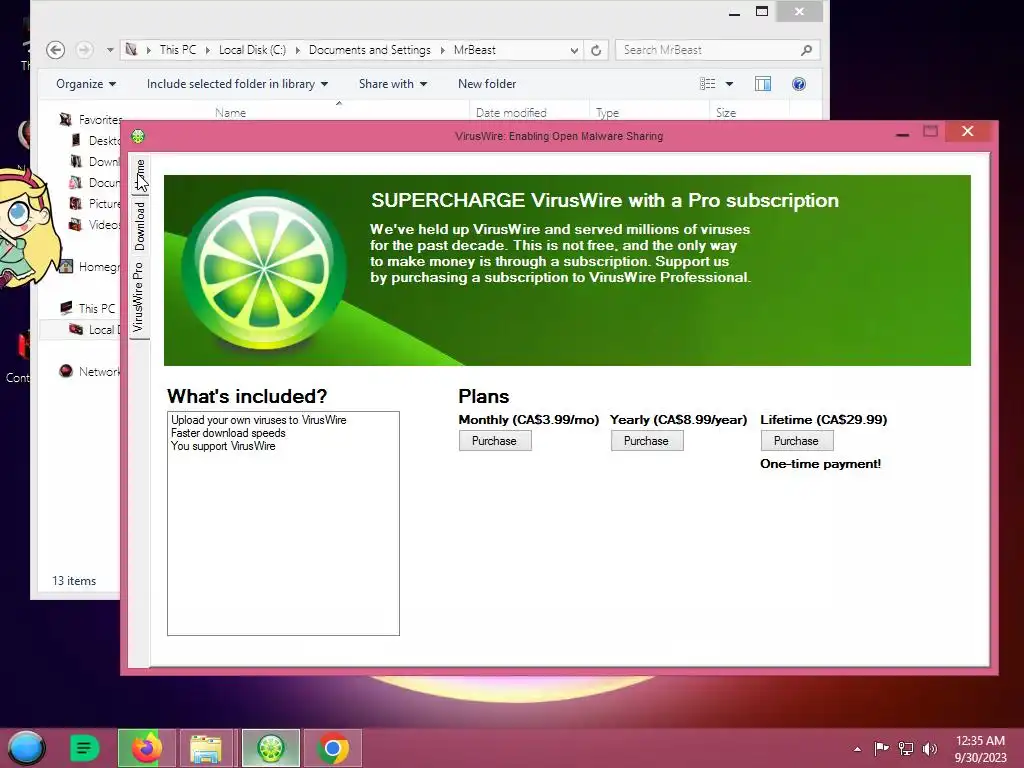Open the view options dropdown arrow
1024x768 pixels.
pos(729,84)
